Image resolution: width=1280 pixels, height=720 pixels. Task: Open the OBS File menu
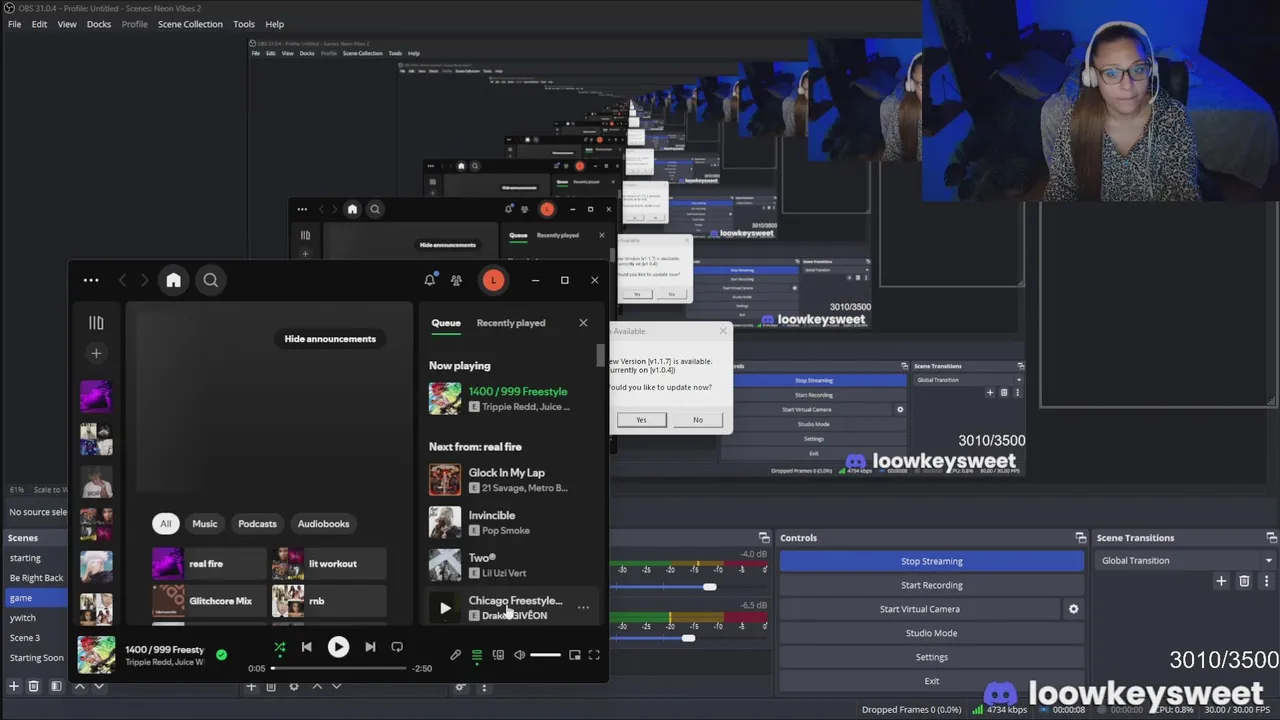(14, 24)
